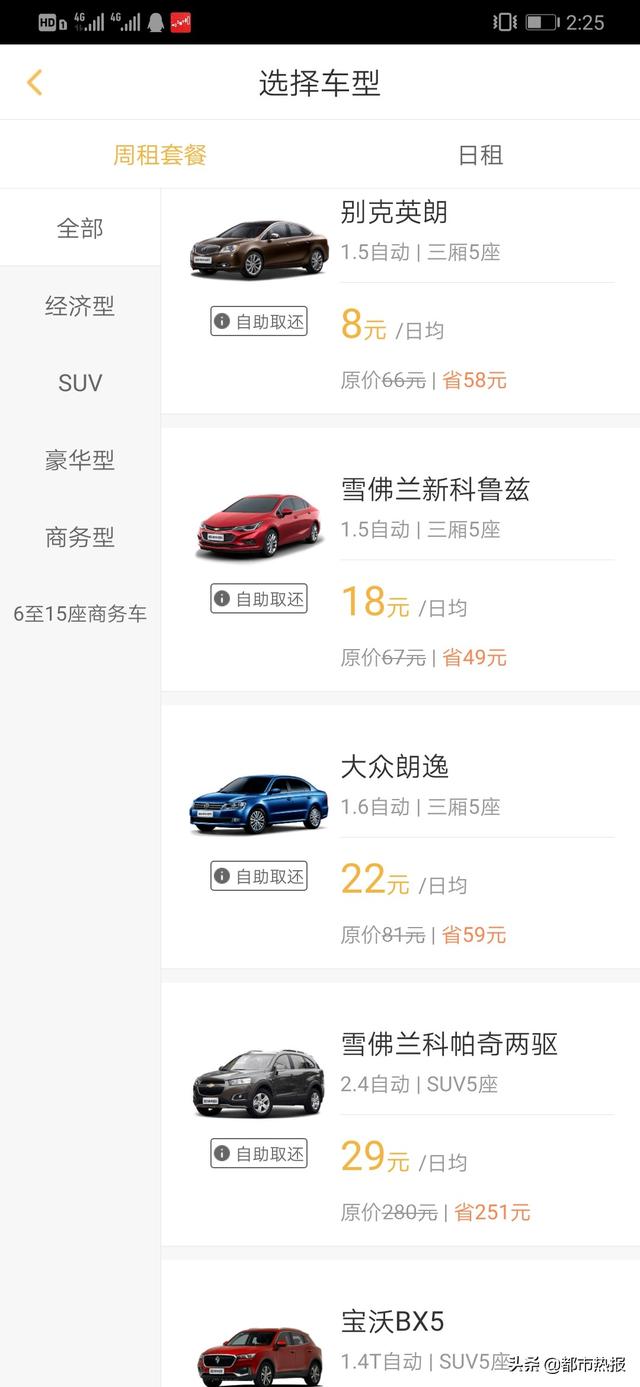
Task: Switch to the 周租套餐 tab
Action: (160, 155)
